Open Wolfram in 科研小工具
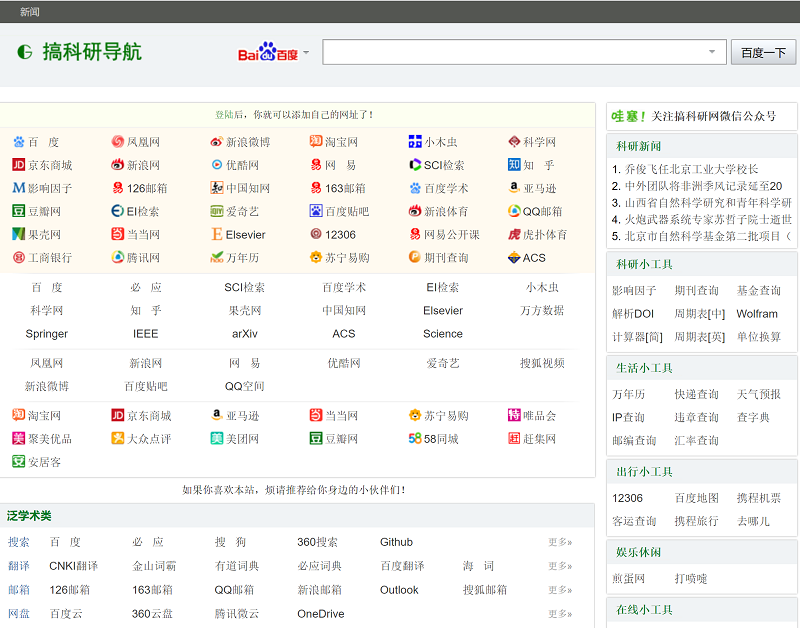This screenshot has height=628, width=800. tap(757, 313)
